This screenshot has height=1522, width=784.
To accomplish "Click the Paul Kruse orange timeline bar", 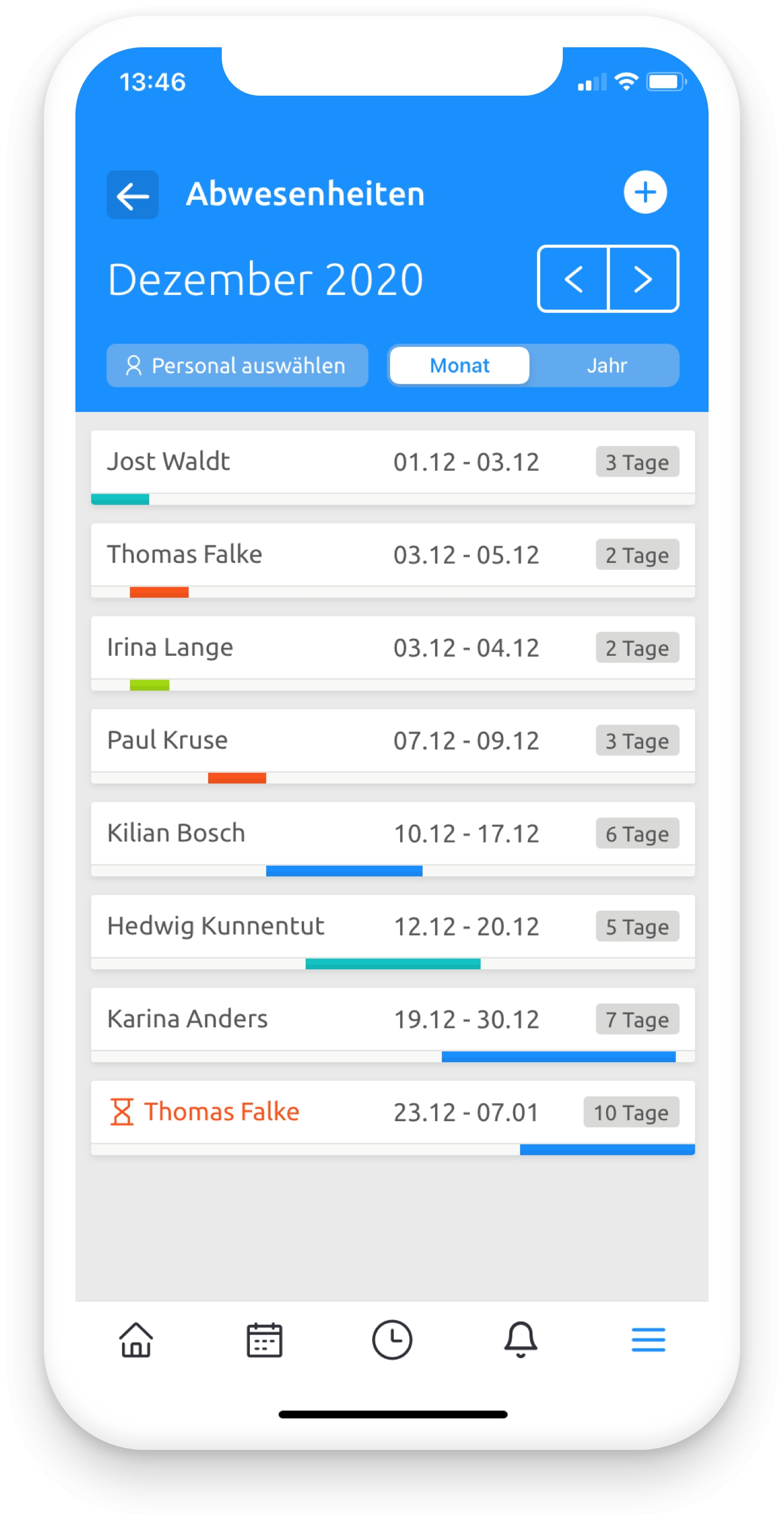I will click(x=237, y=778).
